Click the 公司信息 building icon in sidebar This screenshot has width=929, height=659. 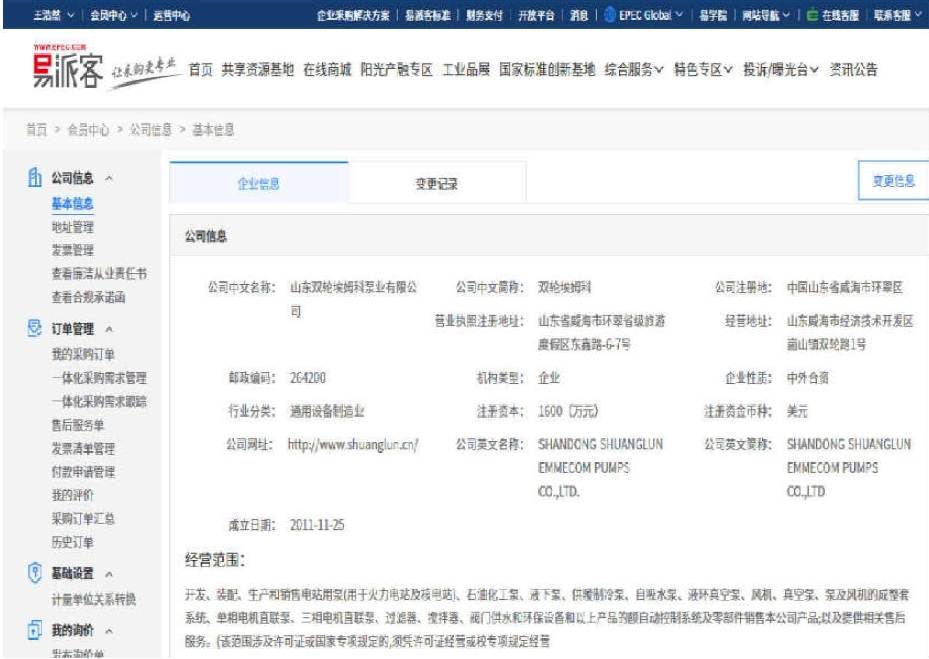click(35, 177)
